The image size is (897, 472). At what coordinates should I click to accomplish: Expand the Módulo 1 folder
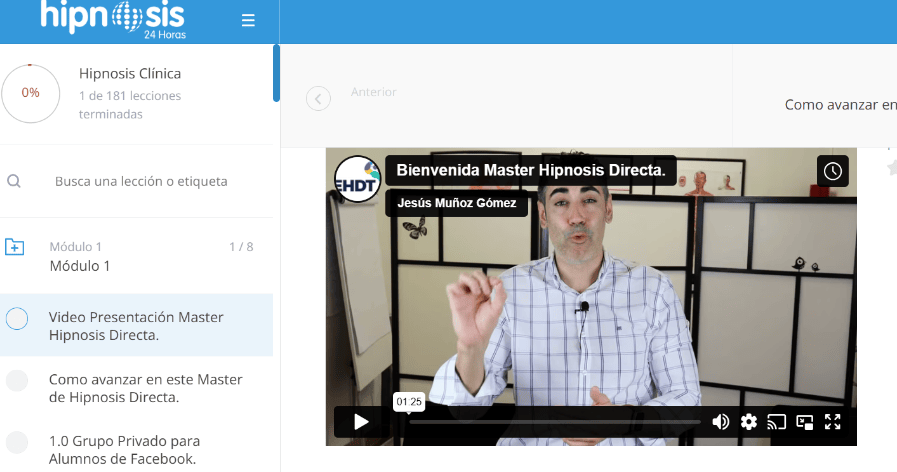15,247
